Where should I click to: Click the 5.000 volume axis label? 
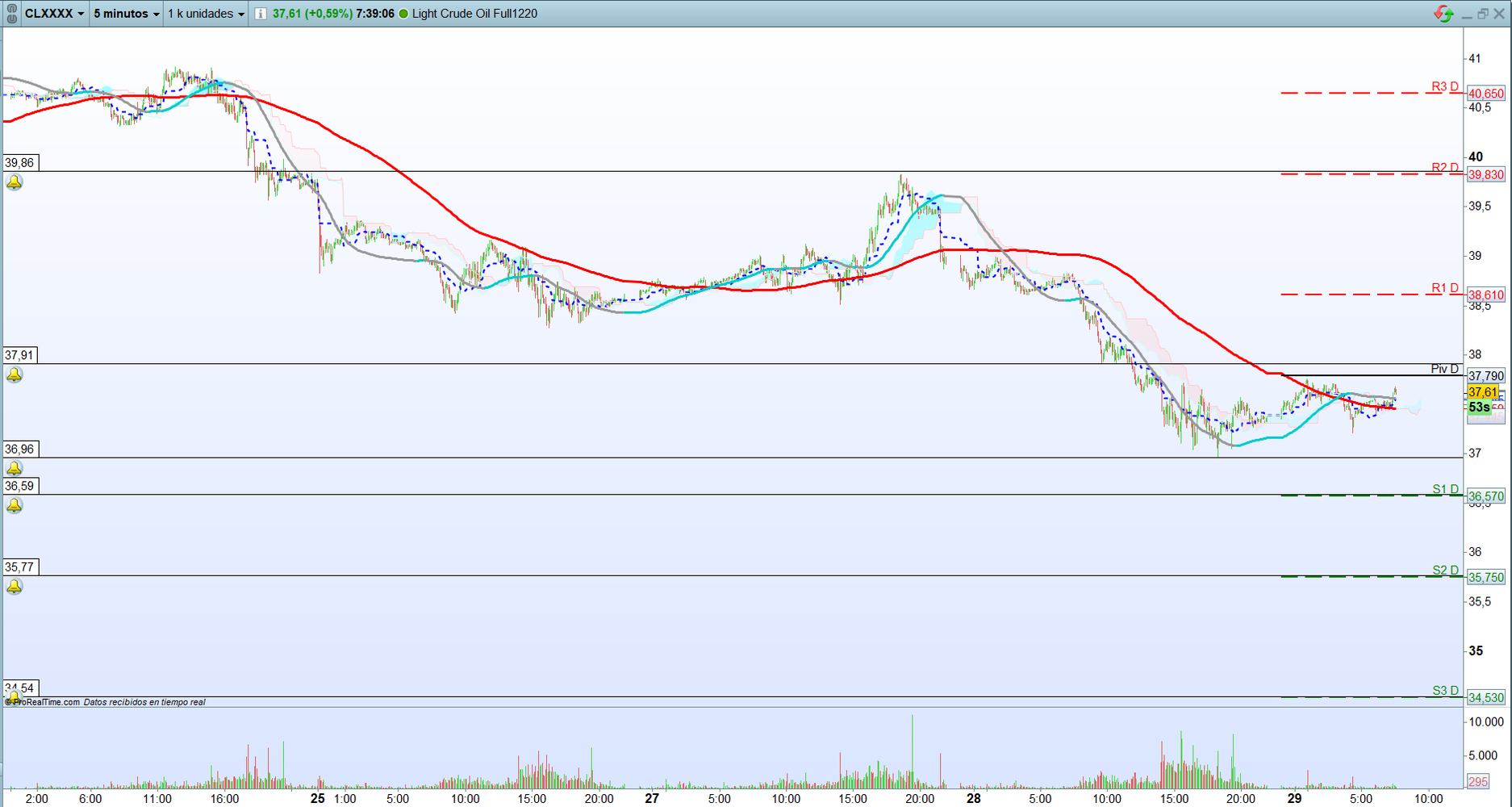click(x=1483, y=756)
